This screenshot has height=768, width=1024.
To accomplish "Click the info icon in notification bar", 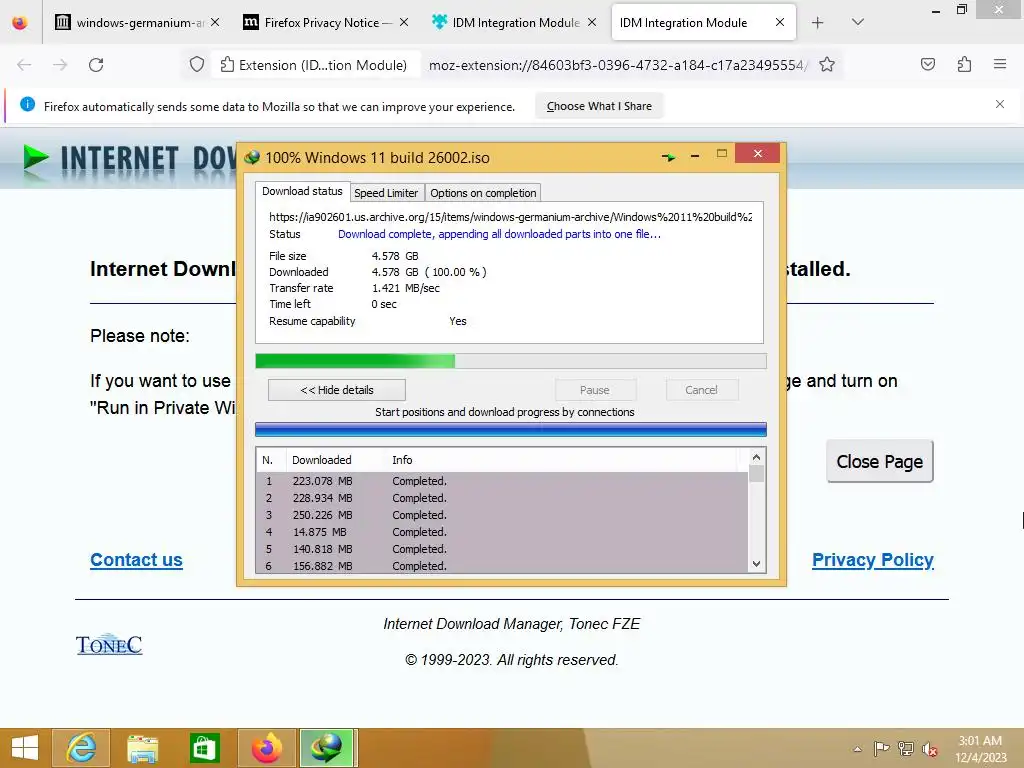I will (x=27, y=104).
